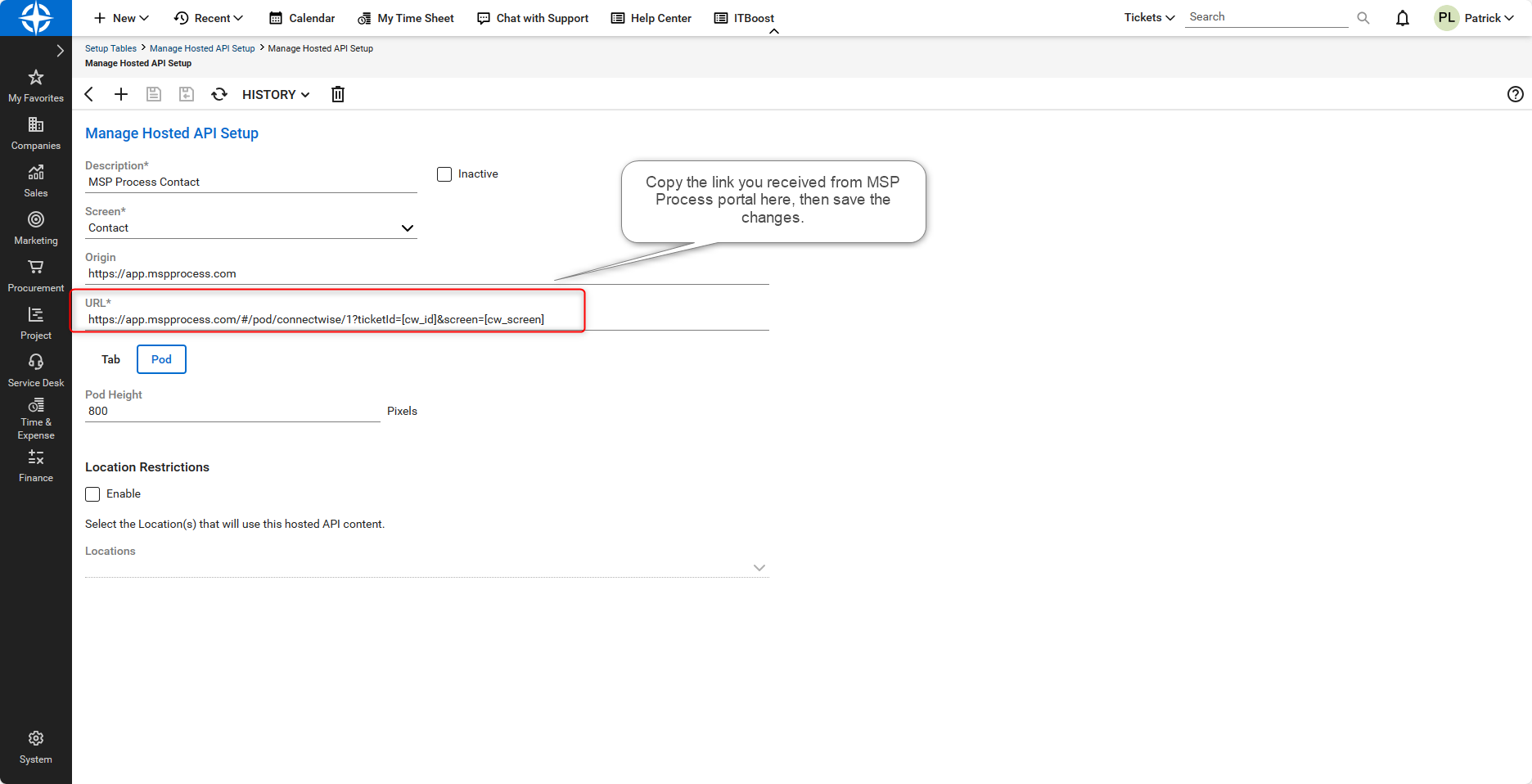Open the Sales module
Image resolution: width=1532 pixels, height=784 pixels.
click(36, 182)
